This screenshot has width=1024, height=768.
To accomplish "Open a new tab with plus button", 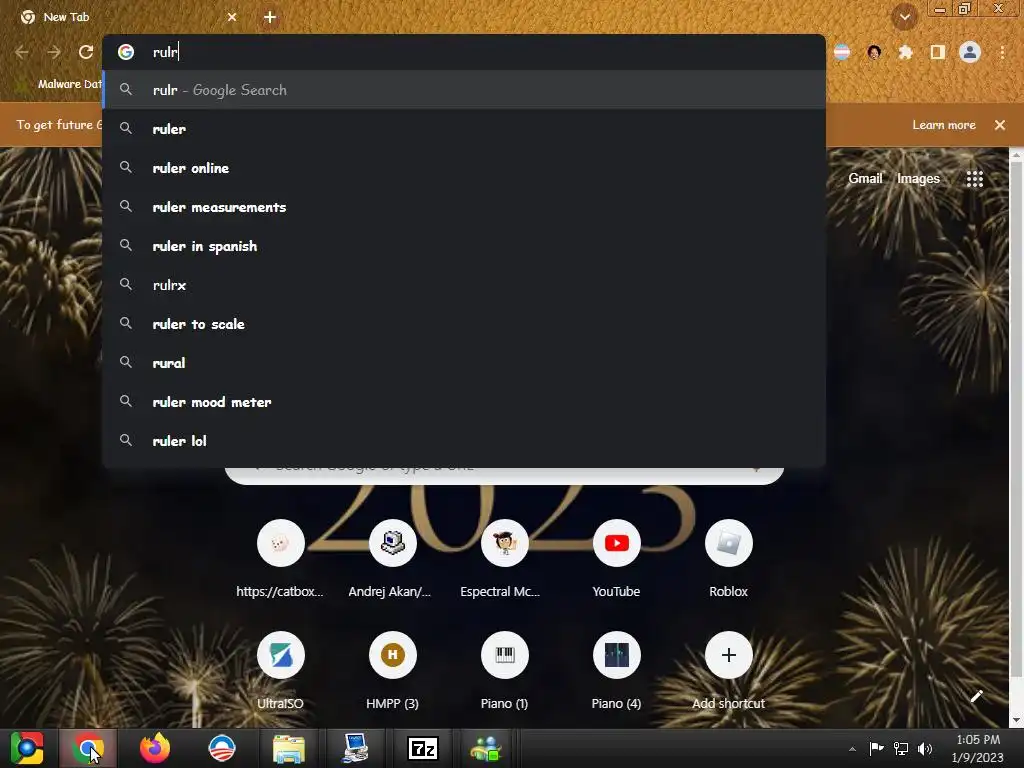I will [x=270, y=17].
